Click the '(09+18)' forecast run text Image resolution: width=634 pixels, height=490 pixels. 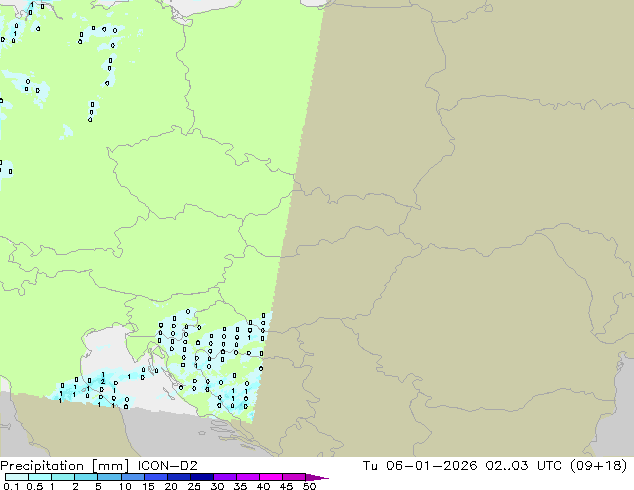[598, 466]
